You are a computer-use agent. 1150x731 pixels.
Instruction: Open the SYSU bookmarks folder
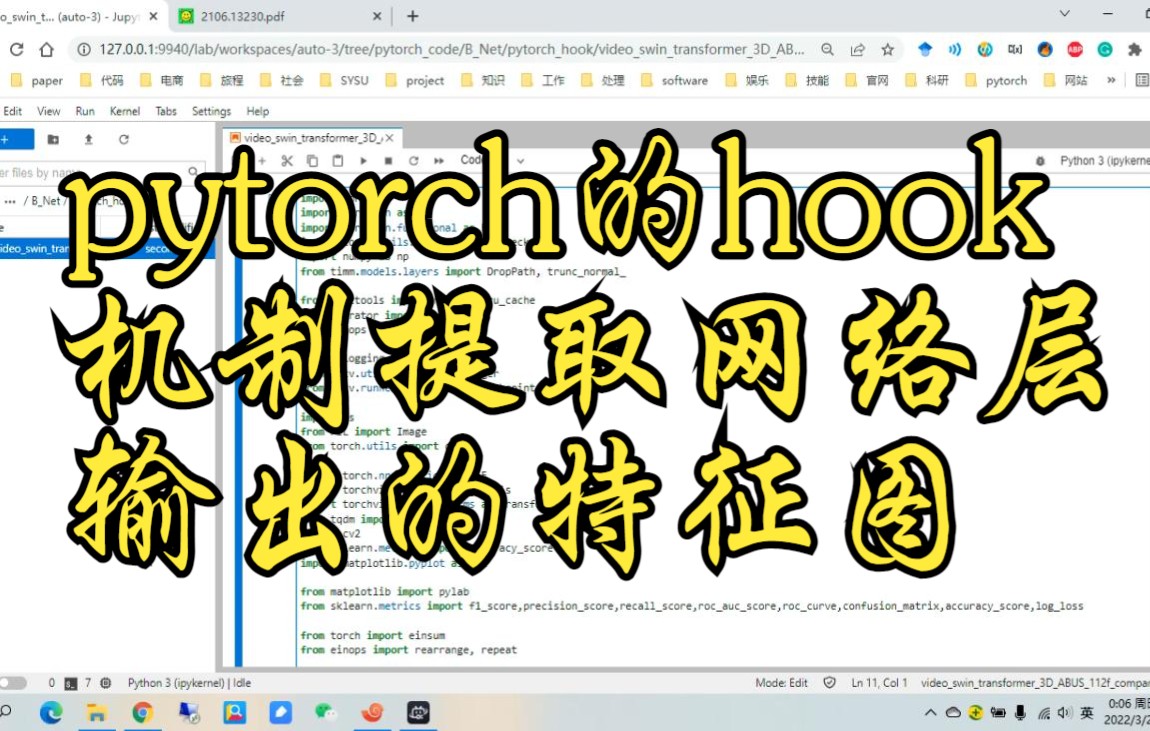pos(344,80)
